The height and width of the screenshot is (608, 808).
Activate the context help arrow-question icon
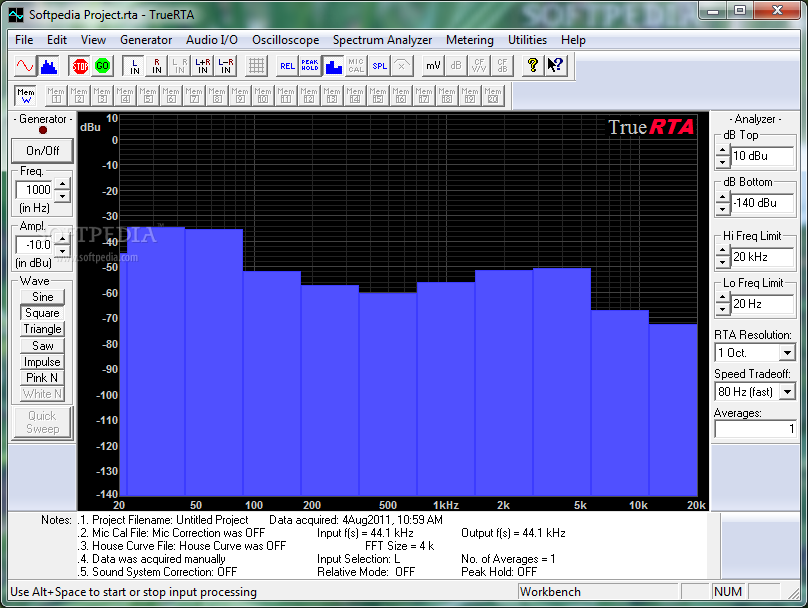pos(556,65)
